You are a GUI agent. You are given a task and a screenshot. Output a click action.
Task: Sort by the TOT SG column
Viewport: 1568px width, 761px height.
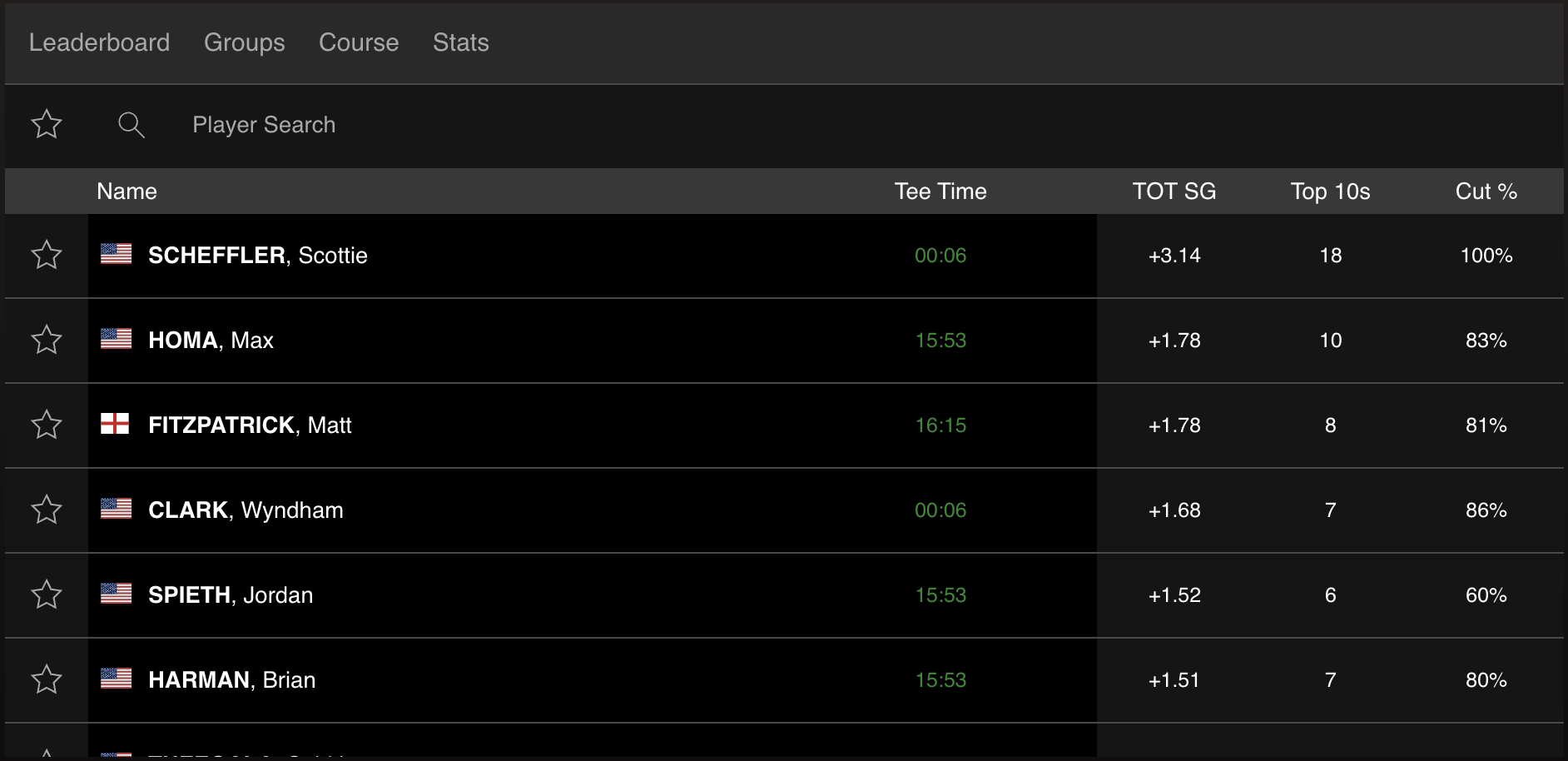[x=1174, y=191]
